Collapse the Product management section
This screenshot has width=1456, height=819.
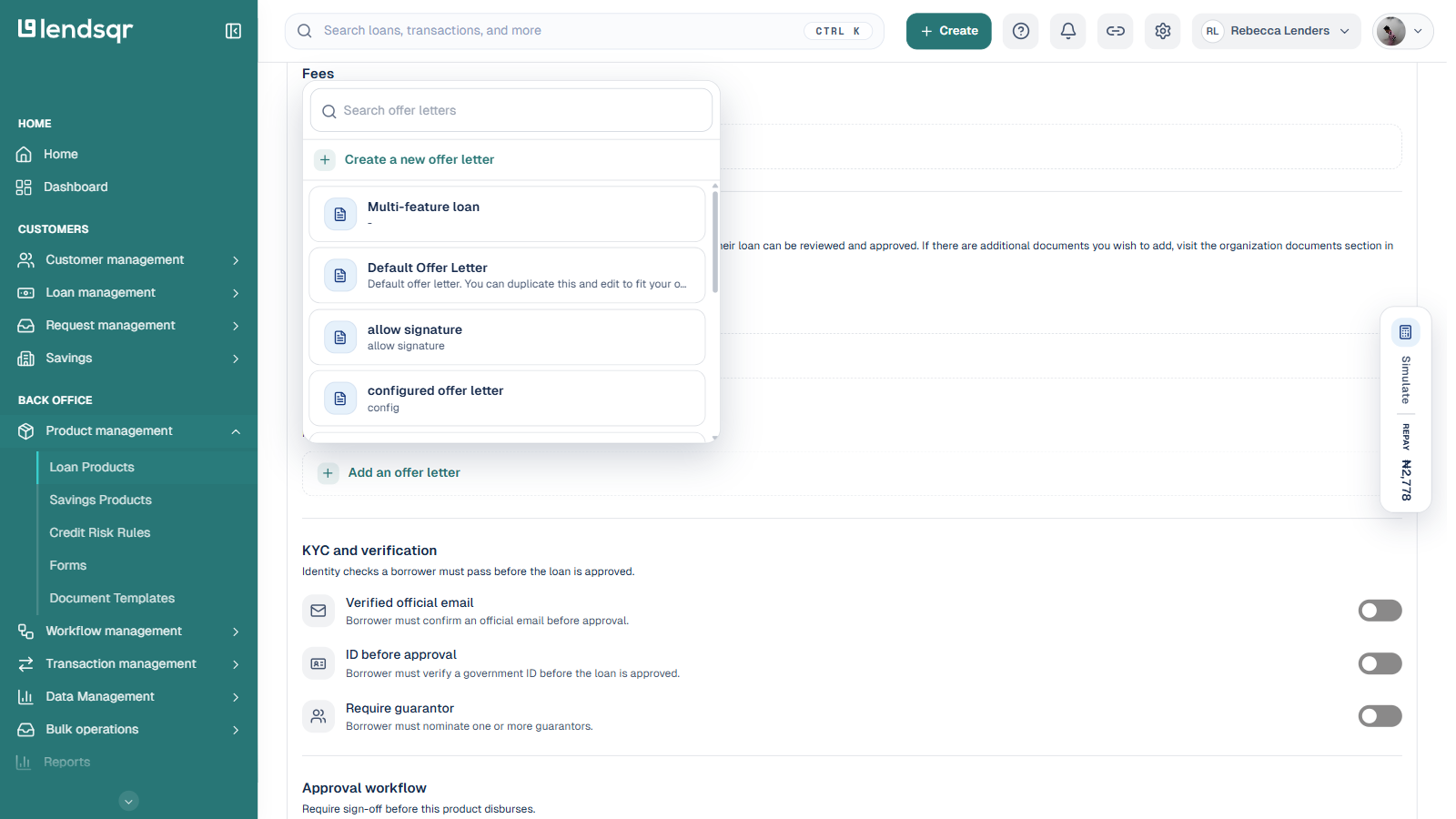[128, 431]
